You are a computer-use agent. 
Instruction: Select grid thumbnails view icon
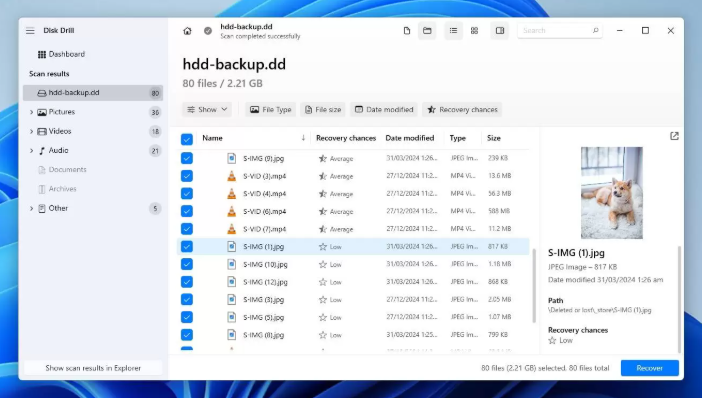point(475,30)
